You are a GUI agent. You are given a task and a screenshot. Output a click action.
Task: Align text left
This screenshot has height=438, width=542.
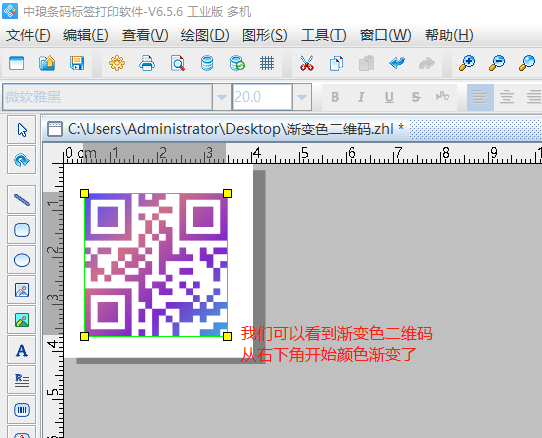point(480,97)
